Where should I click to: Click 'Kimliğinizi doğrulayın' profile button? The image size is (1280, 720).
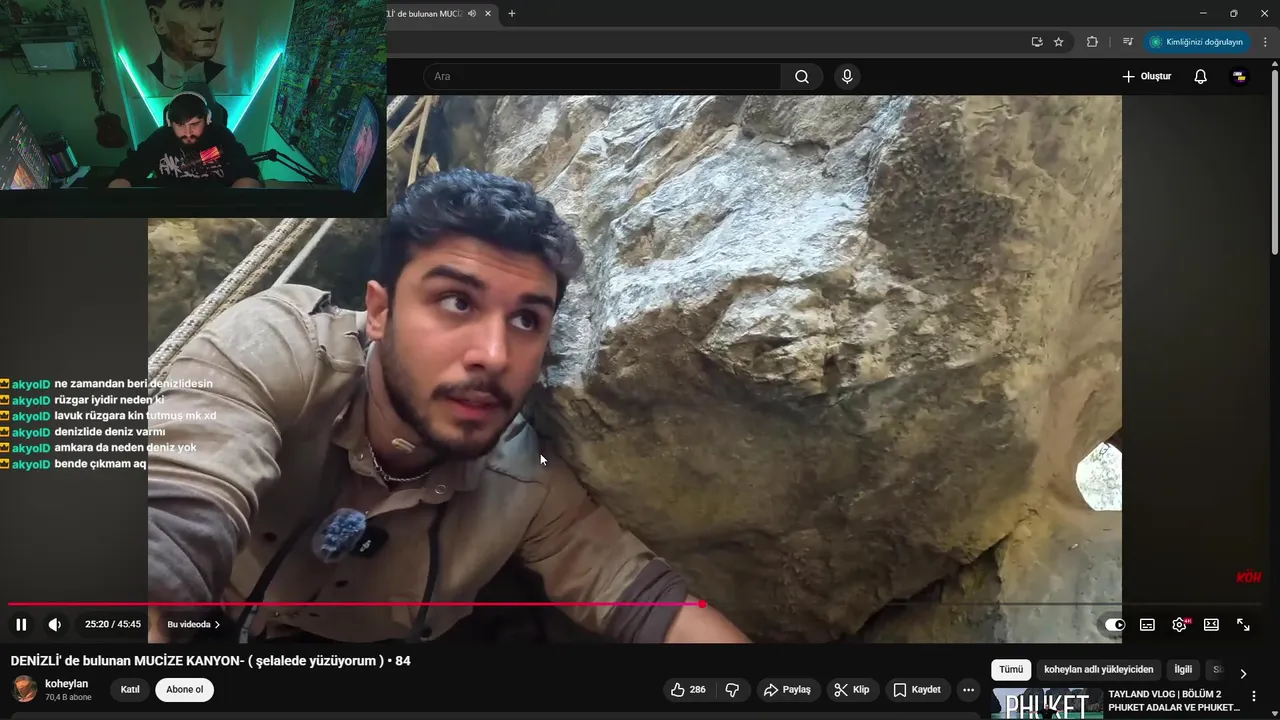pyautogui.click(x=1196, y=42)
